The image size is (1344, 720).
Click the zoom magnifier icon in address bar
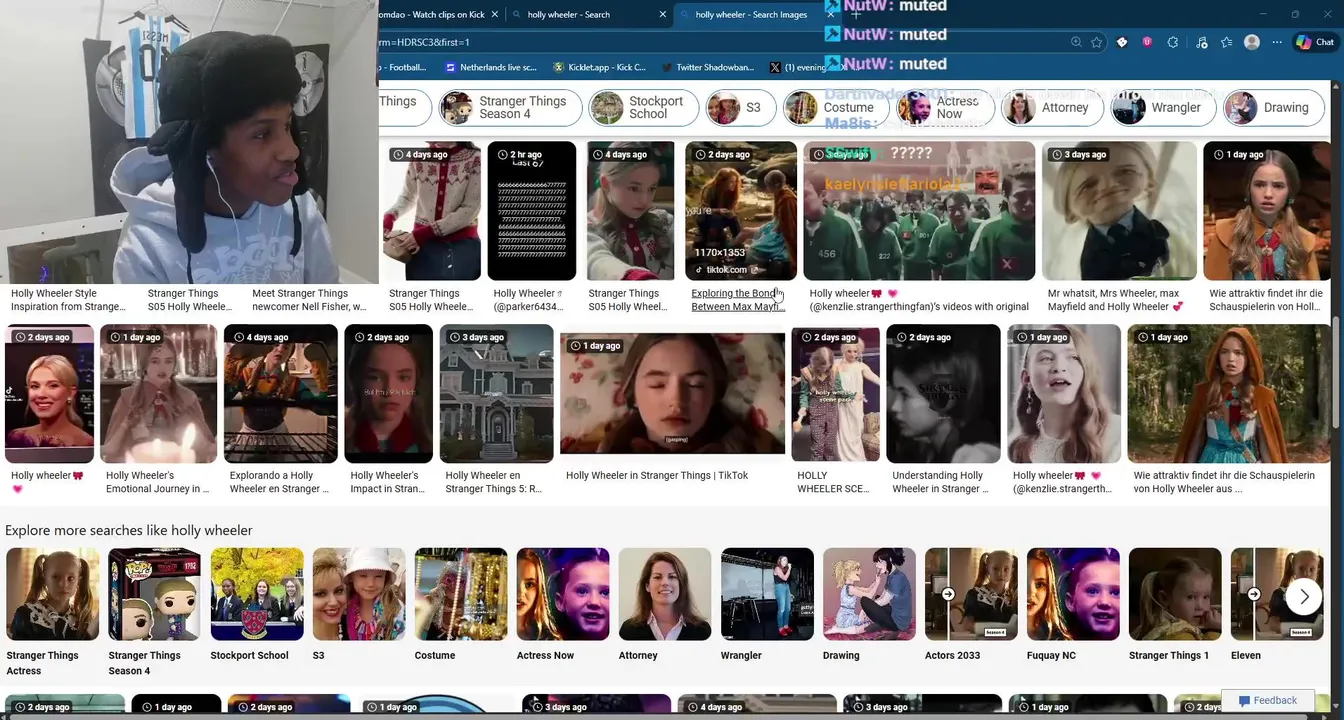pyautogui.click(x=1076, y=42)
